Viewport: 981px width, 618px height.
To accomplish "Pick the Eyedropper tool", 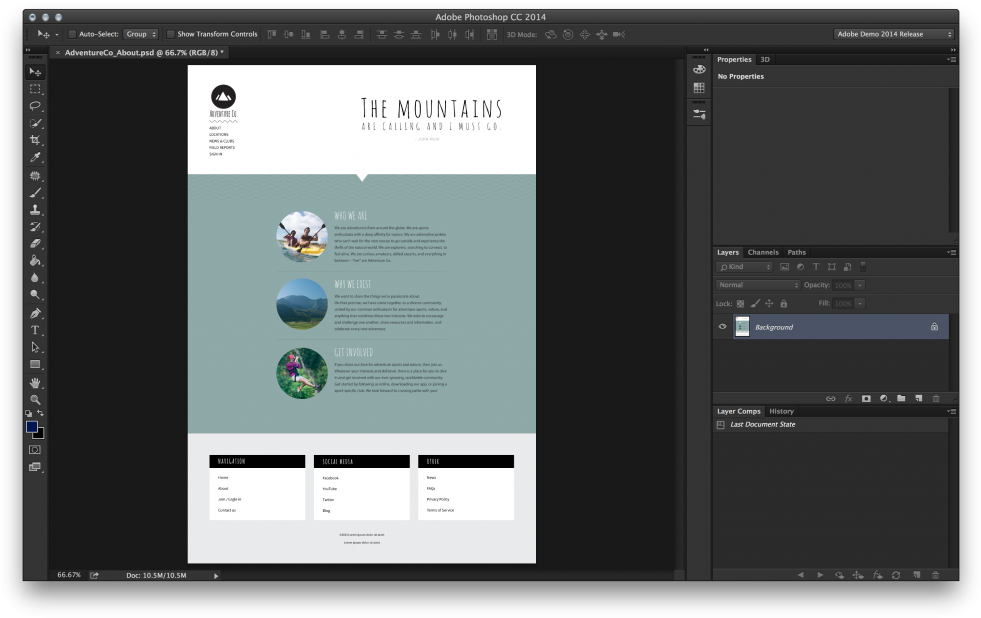I will pos(35,157).
